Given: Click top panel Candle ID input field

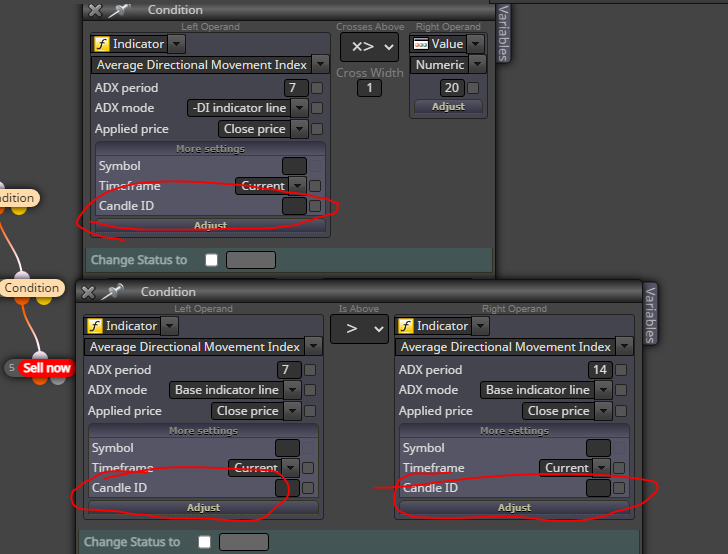Looking at the screenshot, I should click(294, 206).
